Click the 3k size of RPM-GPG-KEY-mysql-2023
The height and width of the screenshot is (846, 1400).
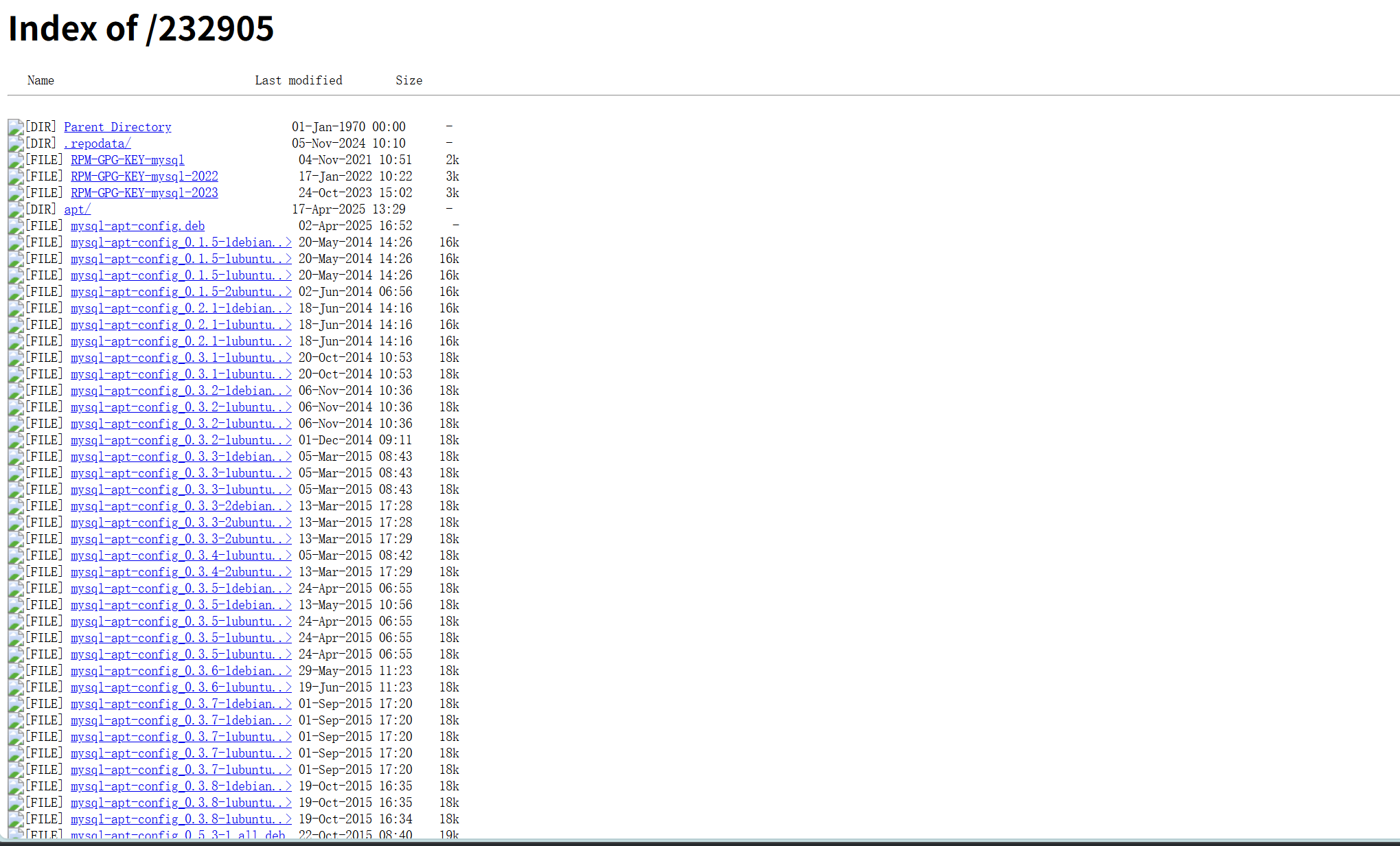452,193
